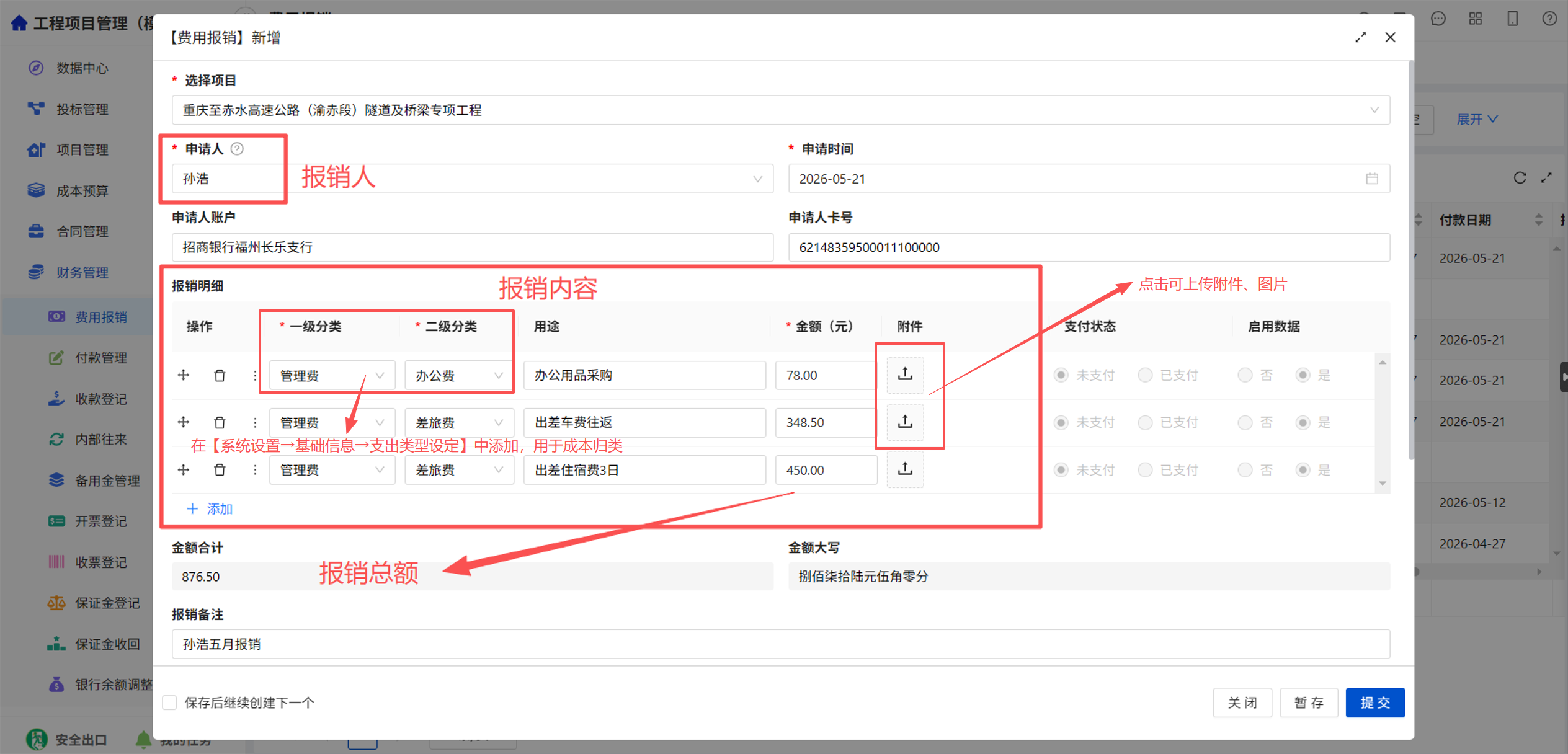Select 未支付 for 办公用品采购 row
This screenshot has height=754, width=1568.
pos(1061,375)
